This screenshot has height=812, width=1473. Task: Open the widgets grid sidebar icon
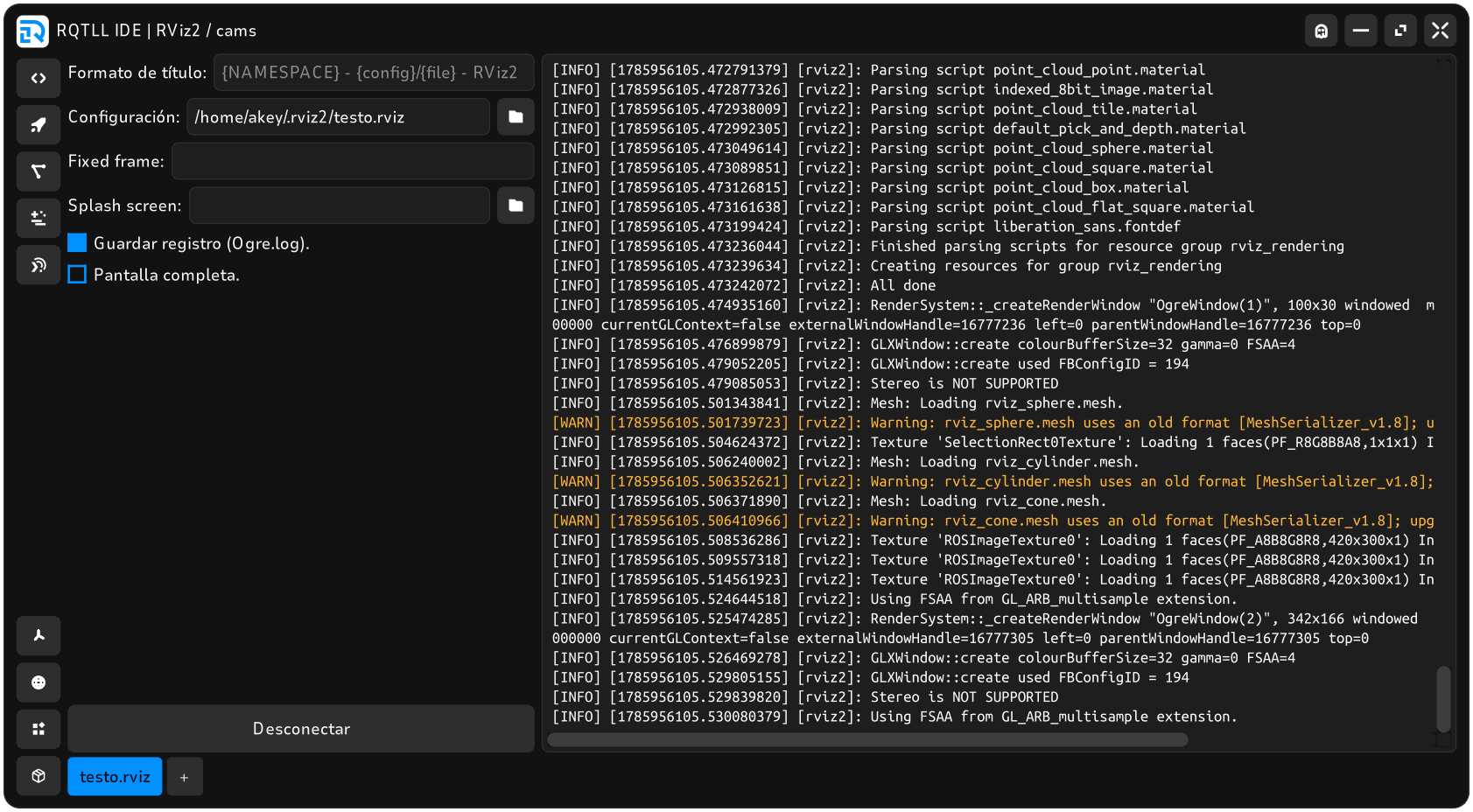tap(39, 729)
